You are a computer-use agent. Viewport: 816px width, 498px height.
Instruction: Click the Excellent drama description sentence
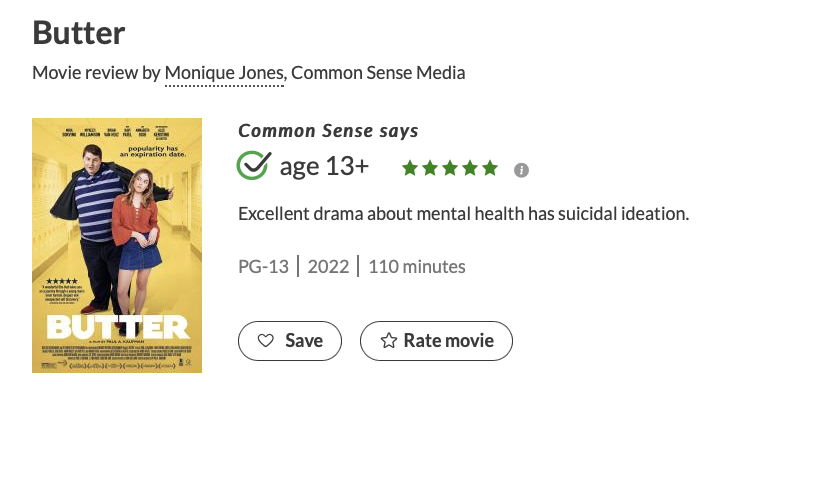tap(464, 214)
